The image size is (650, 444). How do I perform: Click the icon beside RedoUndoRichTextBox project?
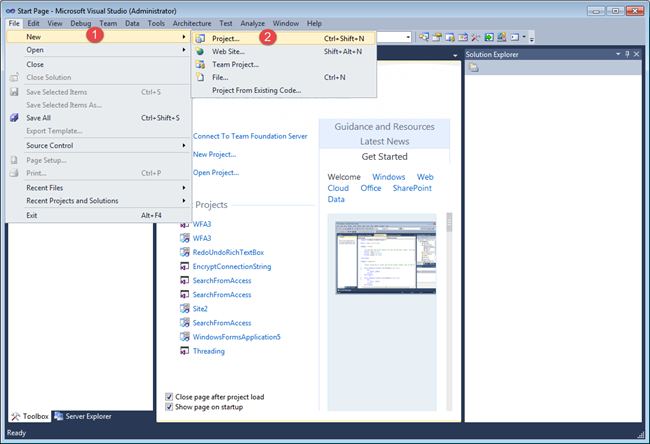coord(184,252)
